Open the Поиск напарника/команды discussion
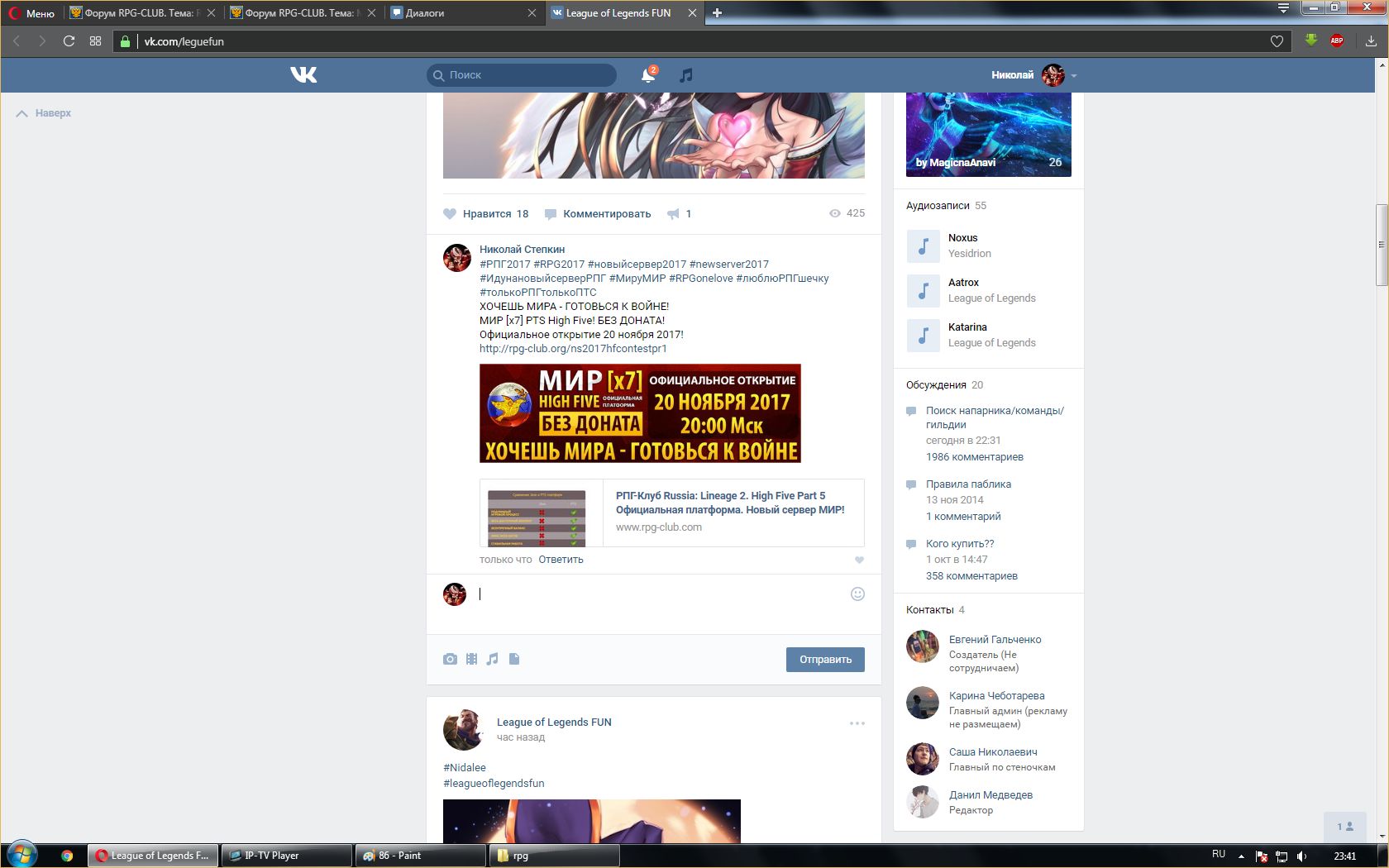The width and height of the screenshot is (1389, 868). click(x=995, y=417)
